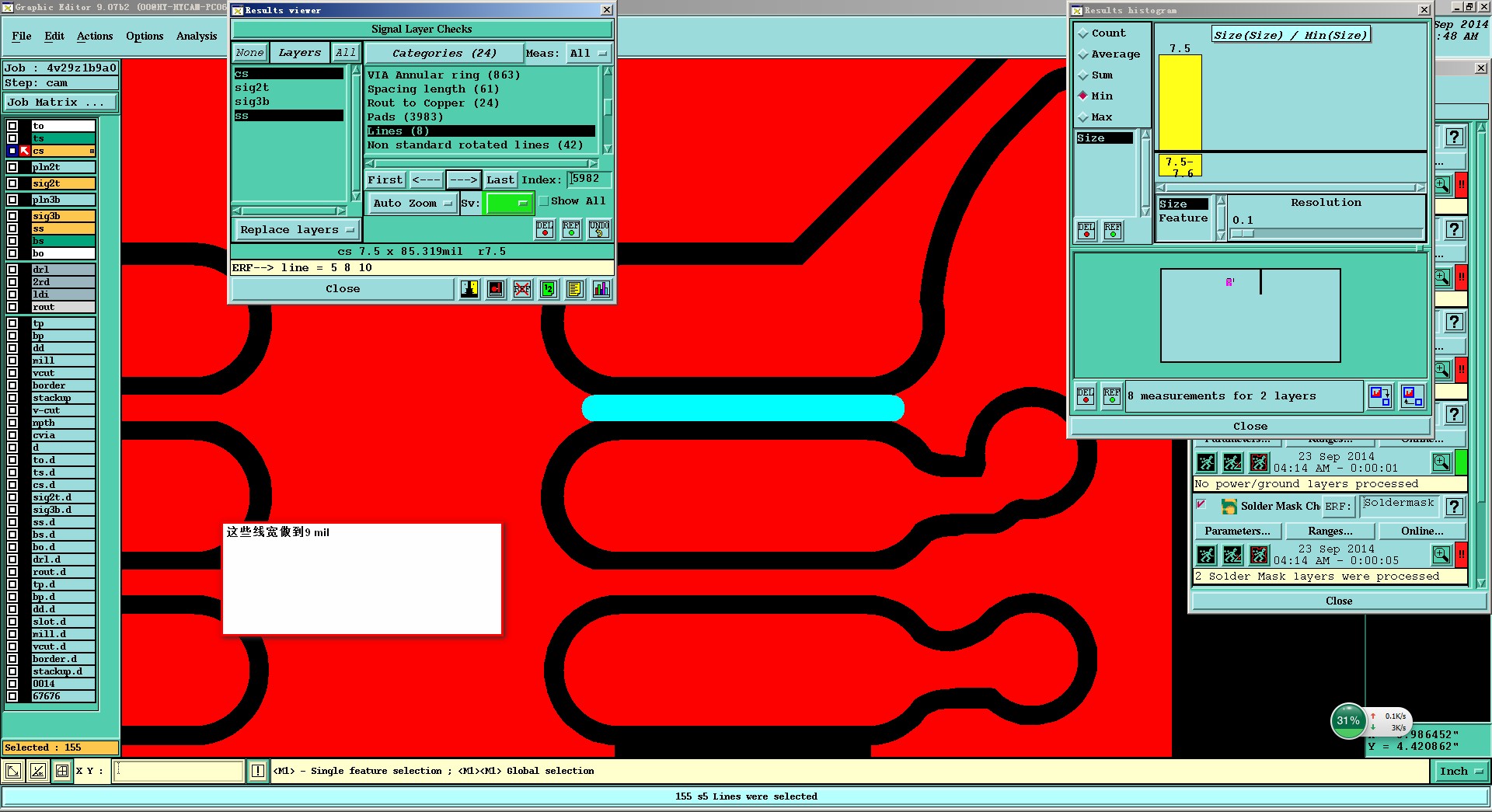Viewport: 1492px width, 812px height.
Task: Click Parameters button under Solder Mask Checks
Action: coord(1237,531)
